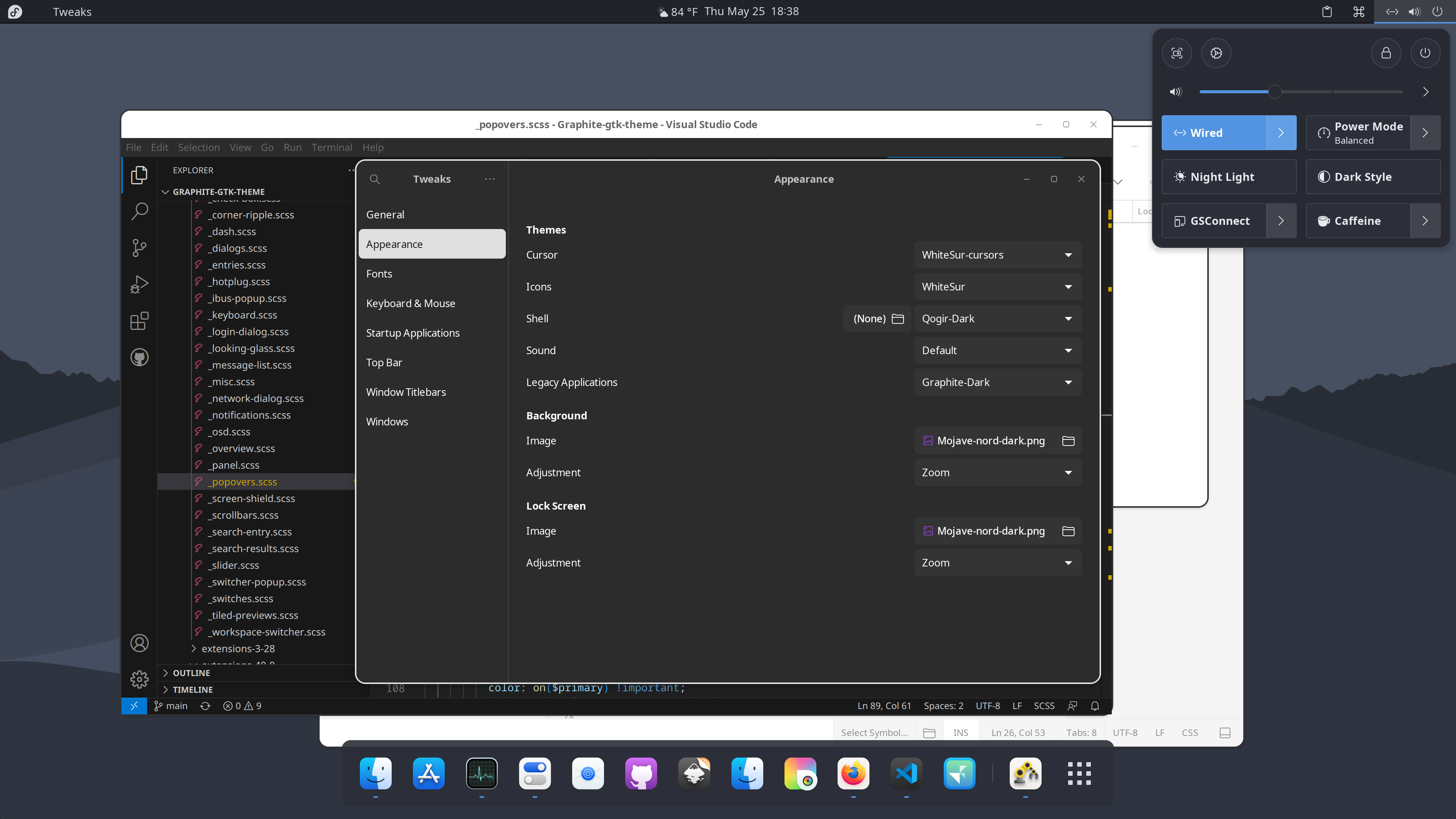Enable Night Light in quick settings
1456x819 pixels.
pos(1229,176)
